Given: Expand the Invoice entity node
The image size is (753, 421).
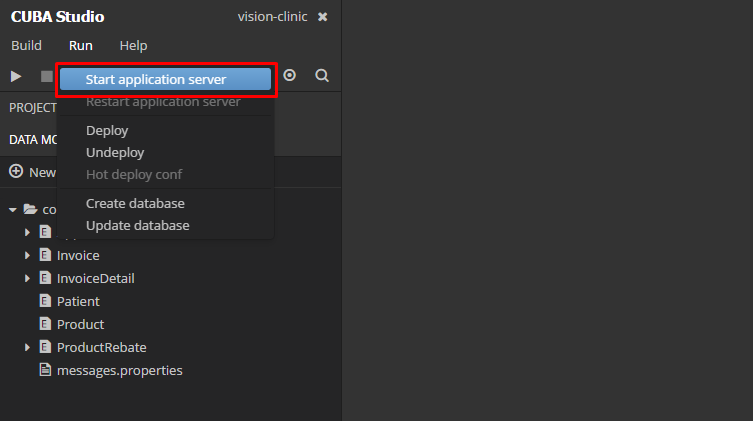Looking at the screenshot, I should [28, 255].
